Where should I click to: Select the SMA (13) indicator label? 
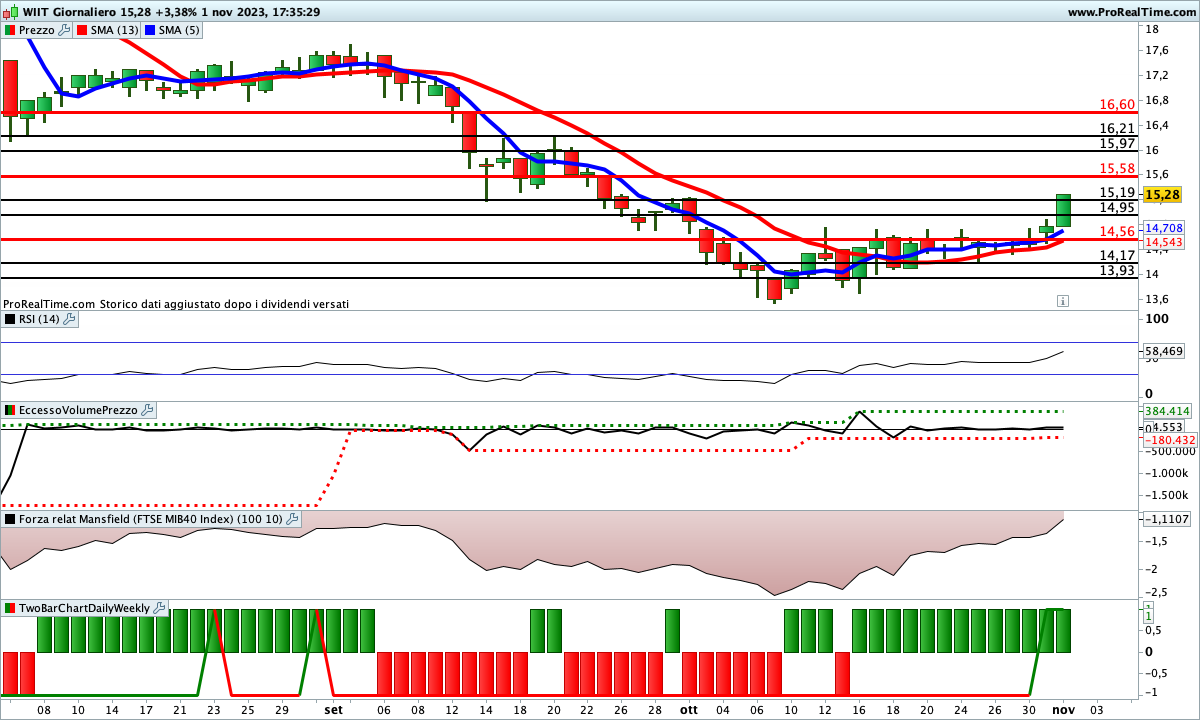[x=114, y=30]
